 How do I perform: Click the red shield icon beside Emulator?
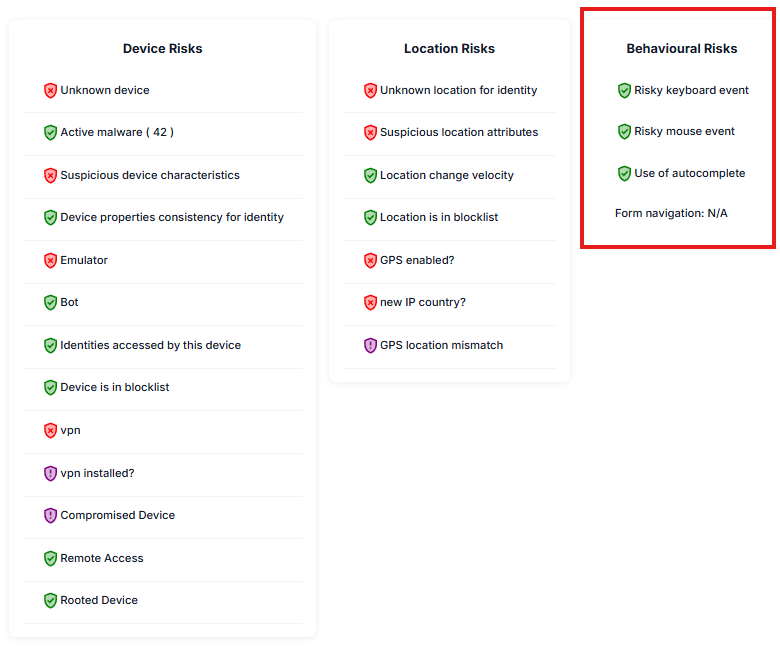click(50, 260)
